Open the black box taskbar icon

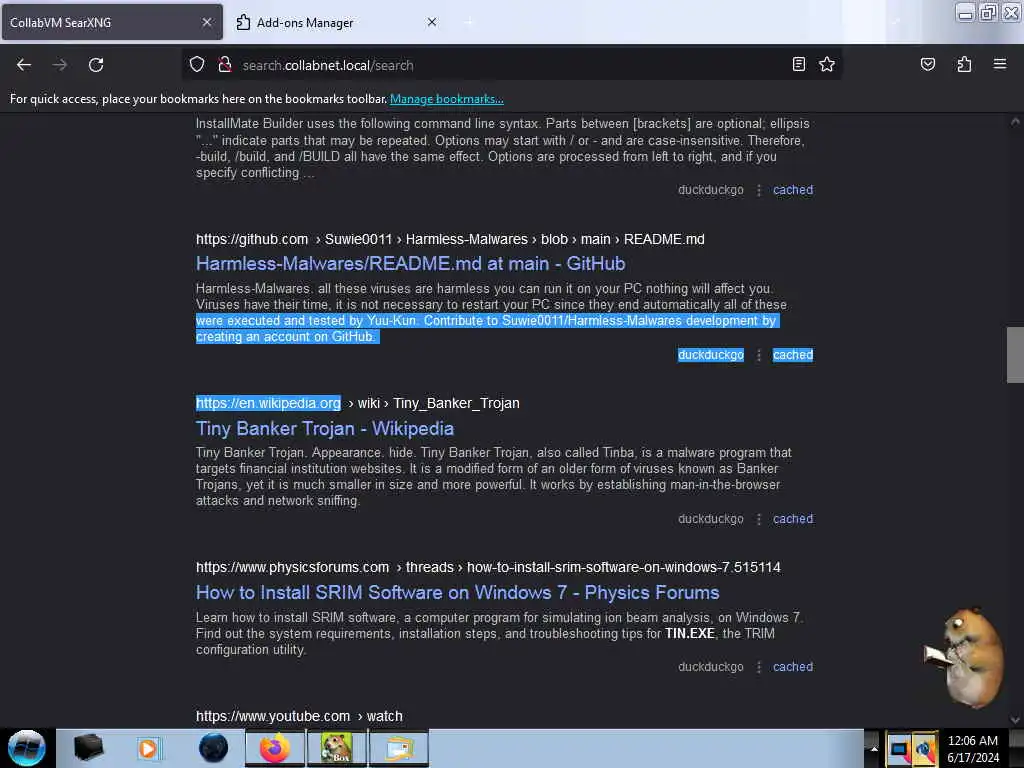88,748
